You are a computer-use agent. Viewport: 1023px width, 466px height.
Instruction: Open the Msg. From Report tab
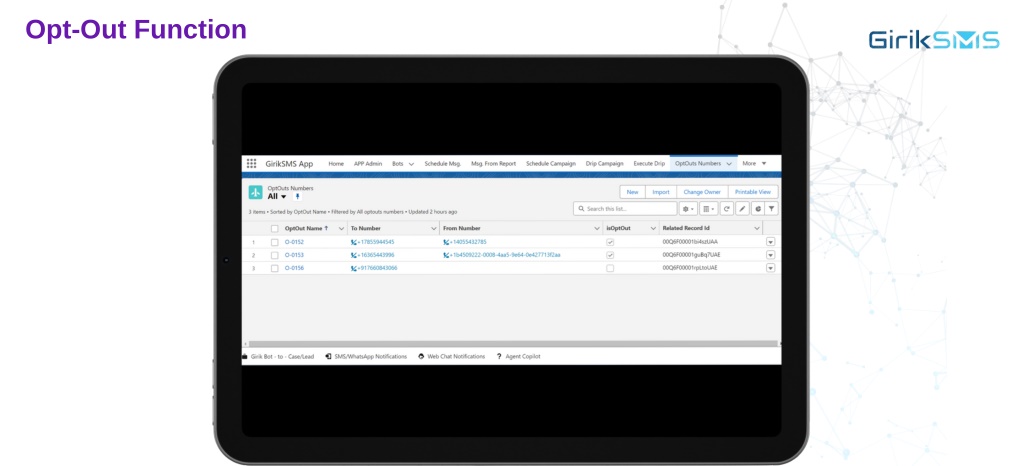pos(493,164)
